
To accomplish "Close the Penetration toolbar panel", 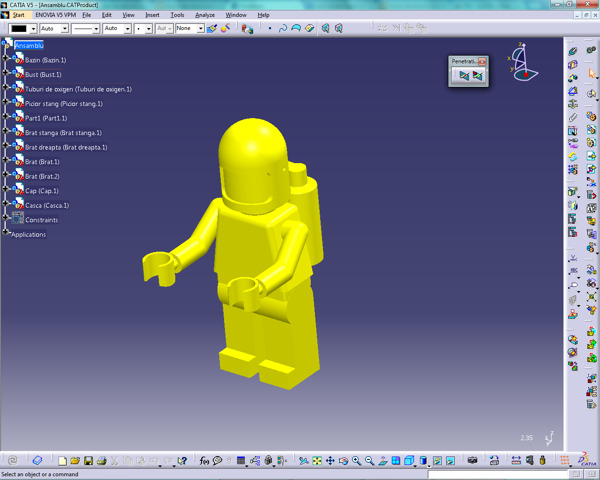I will 482,61.
